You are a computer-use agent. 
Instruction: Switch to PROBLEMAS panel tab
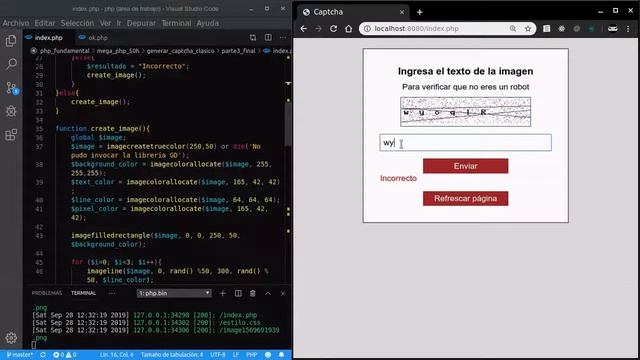[47, 293]
